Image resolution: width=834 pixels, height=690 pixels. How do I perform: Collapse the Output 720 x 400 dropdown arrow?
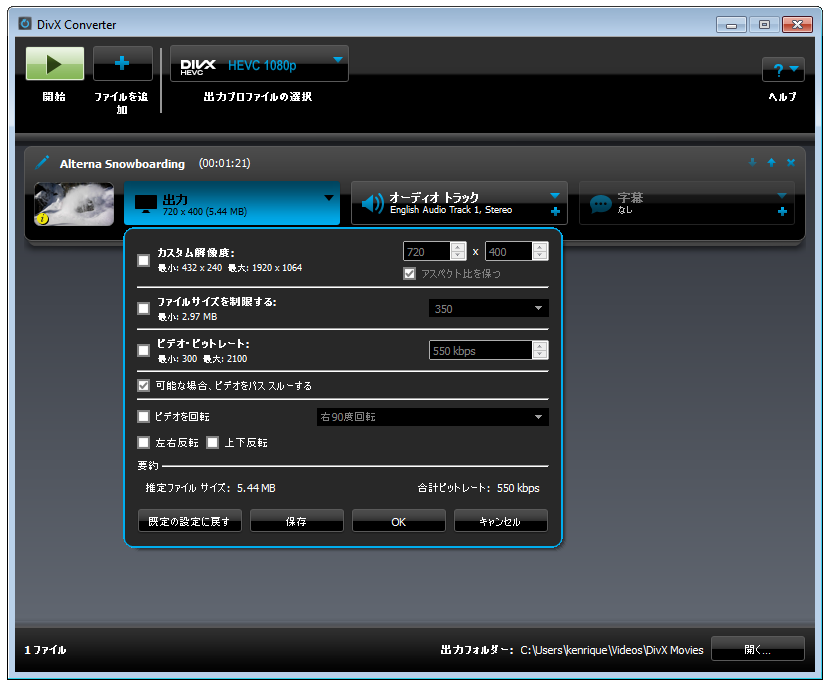click(329, 198)
